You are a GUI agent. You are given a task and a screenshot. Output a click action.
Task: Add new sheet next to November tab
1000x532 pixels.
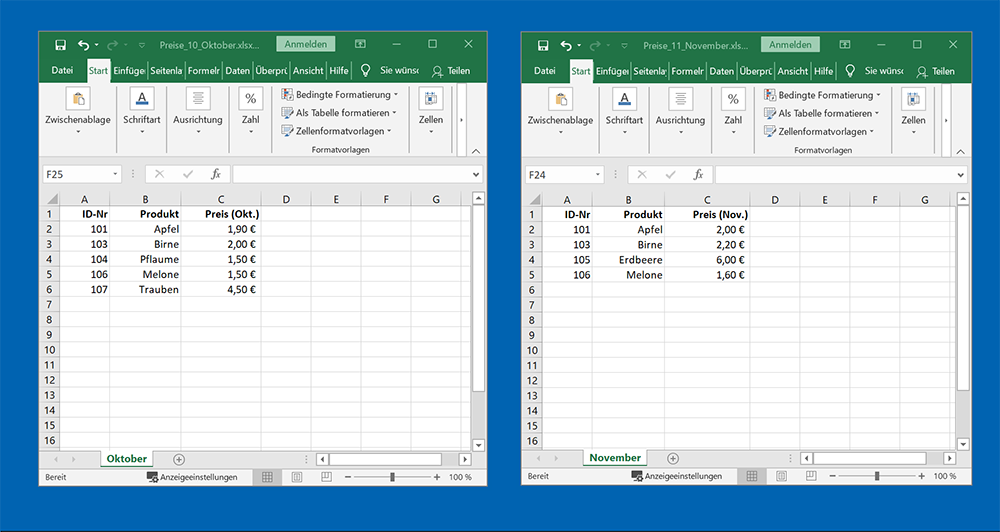click(x=673, y=459)
